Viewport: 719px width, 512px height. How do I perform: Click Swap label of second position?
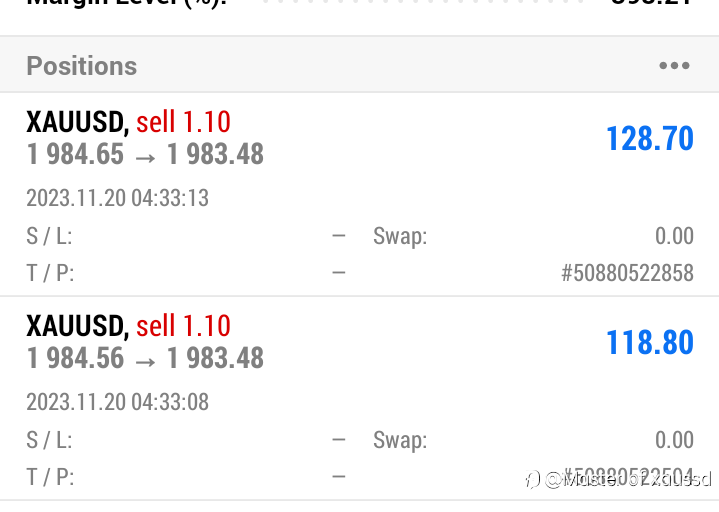(400, 440)
